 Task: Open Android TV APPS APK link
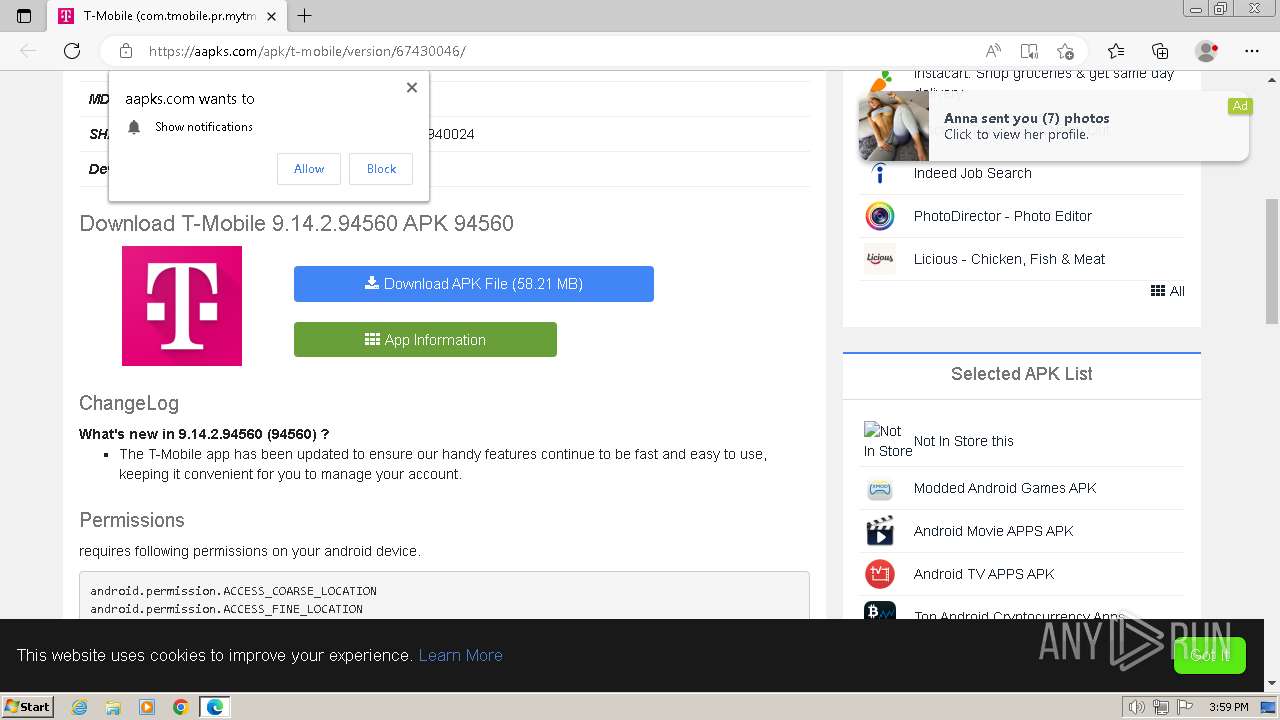[984, 574]
